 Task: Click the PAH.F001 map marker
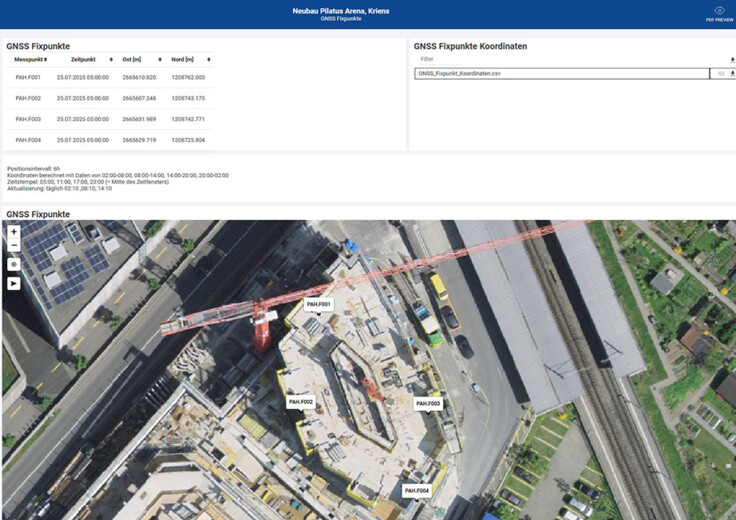(x=318, y=304)
